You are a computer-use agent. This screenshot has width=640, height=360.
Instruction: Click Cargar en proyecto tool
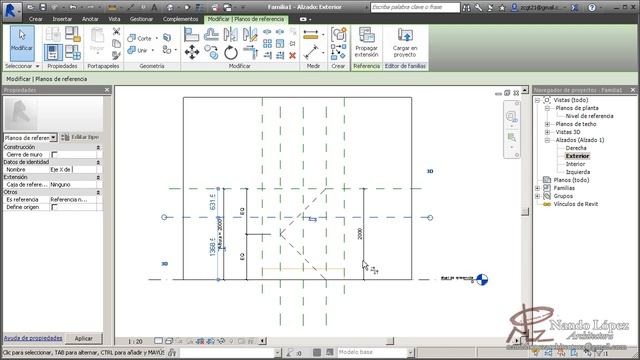(405, 43)
